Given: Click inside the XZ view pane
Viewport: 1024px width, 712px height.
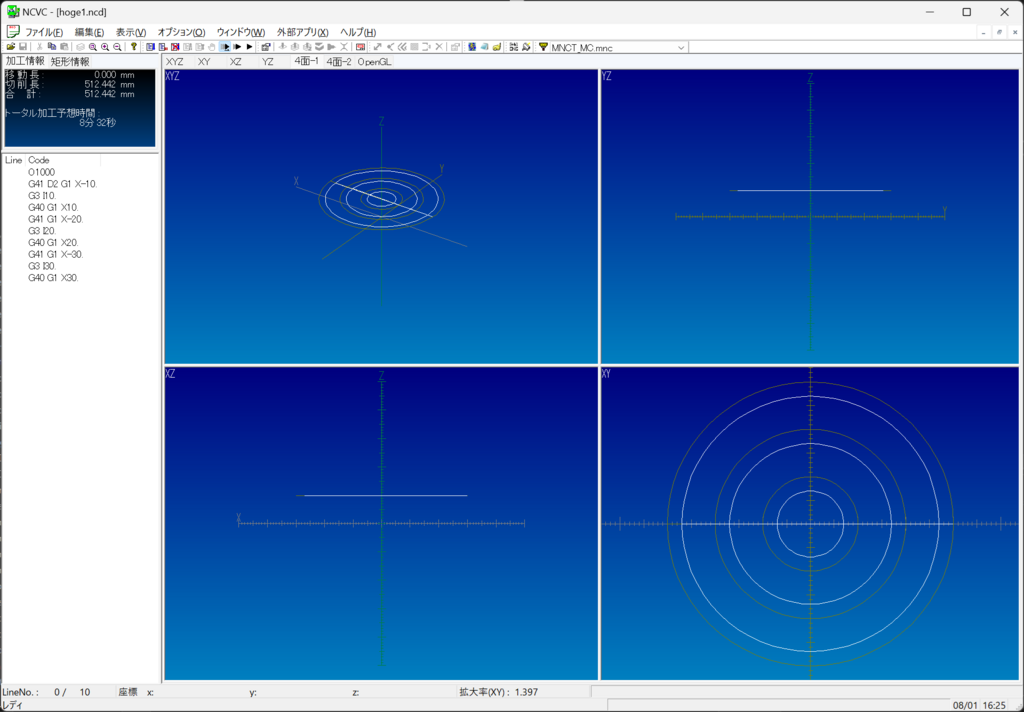Looking at the screenshot, I should coord(381,523).
